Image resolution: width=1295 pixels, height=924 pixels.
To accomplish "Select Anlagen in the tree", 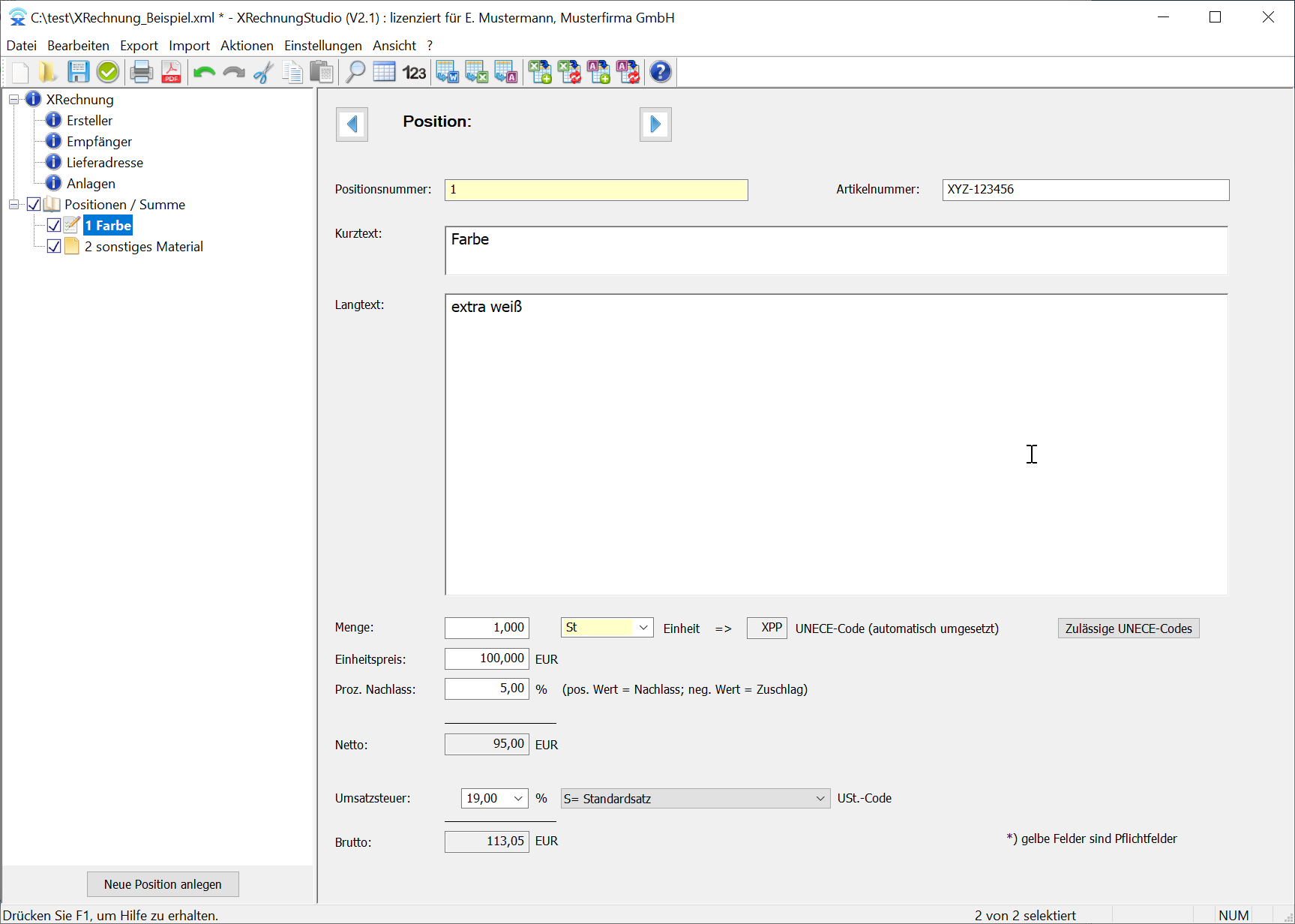I will [x=91, y=183].
